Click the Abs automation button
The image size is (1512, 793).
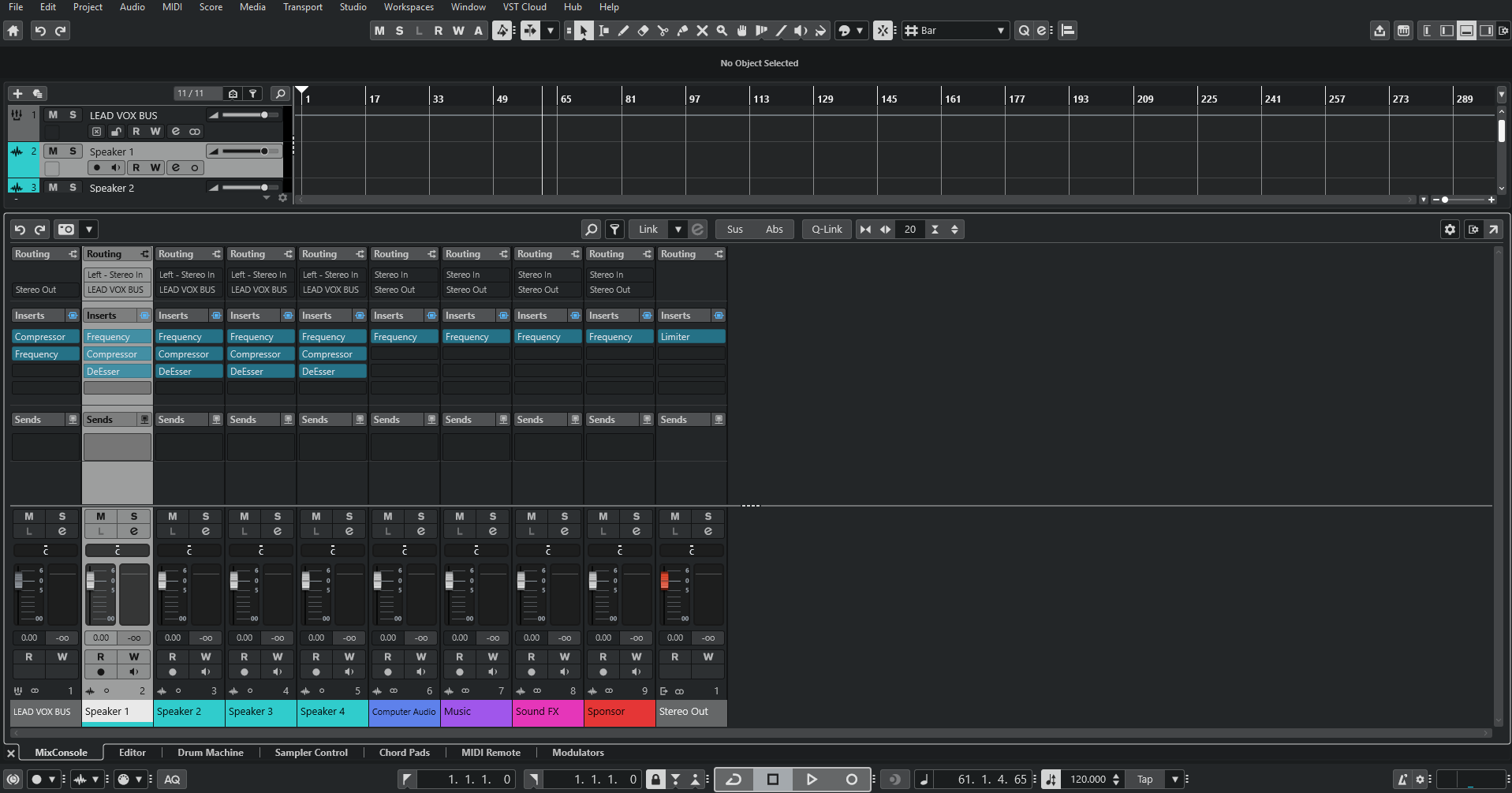coord(774,229)
